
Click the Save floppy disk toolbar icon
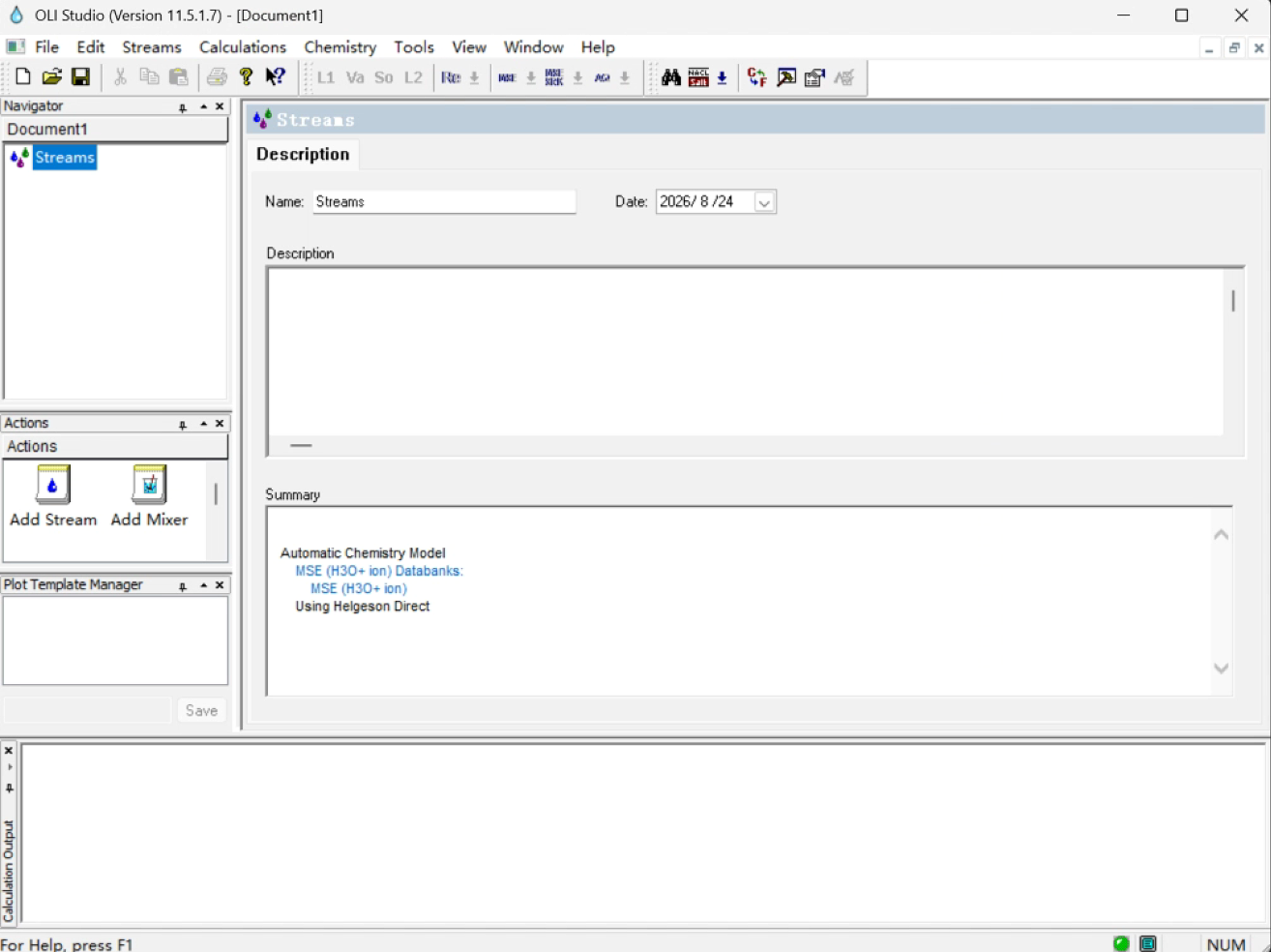tap(81, 77)
